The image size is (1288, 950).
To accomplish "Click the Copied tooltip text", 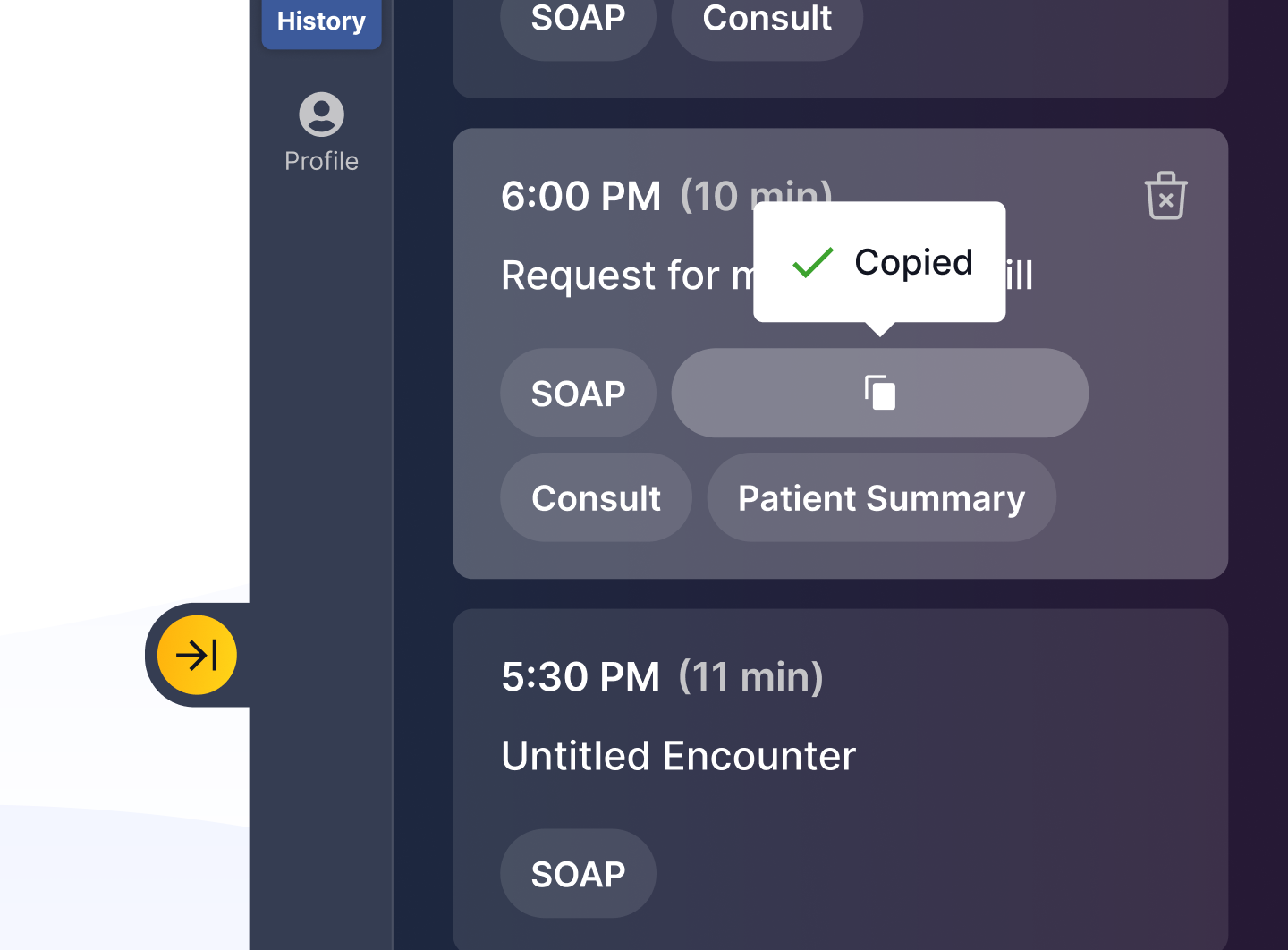I will (x=913, y=262).
